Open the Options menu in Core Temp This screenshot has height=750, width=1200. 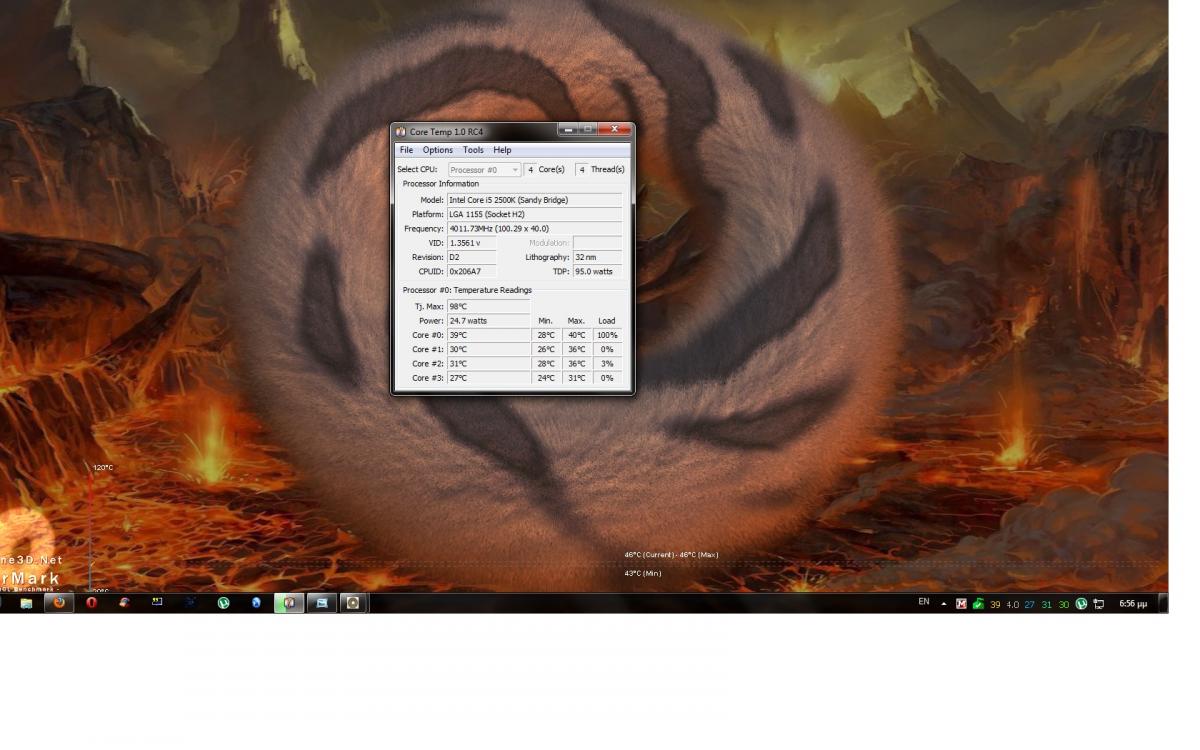[437, 150]
